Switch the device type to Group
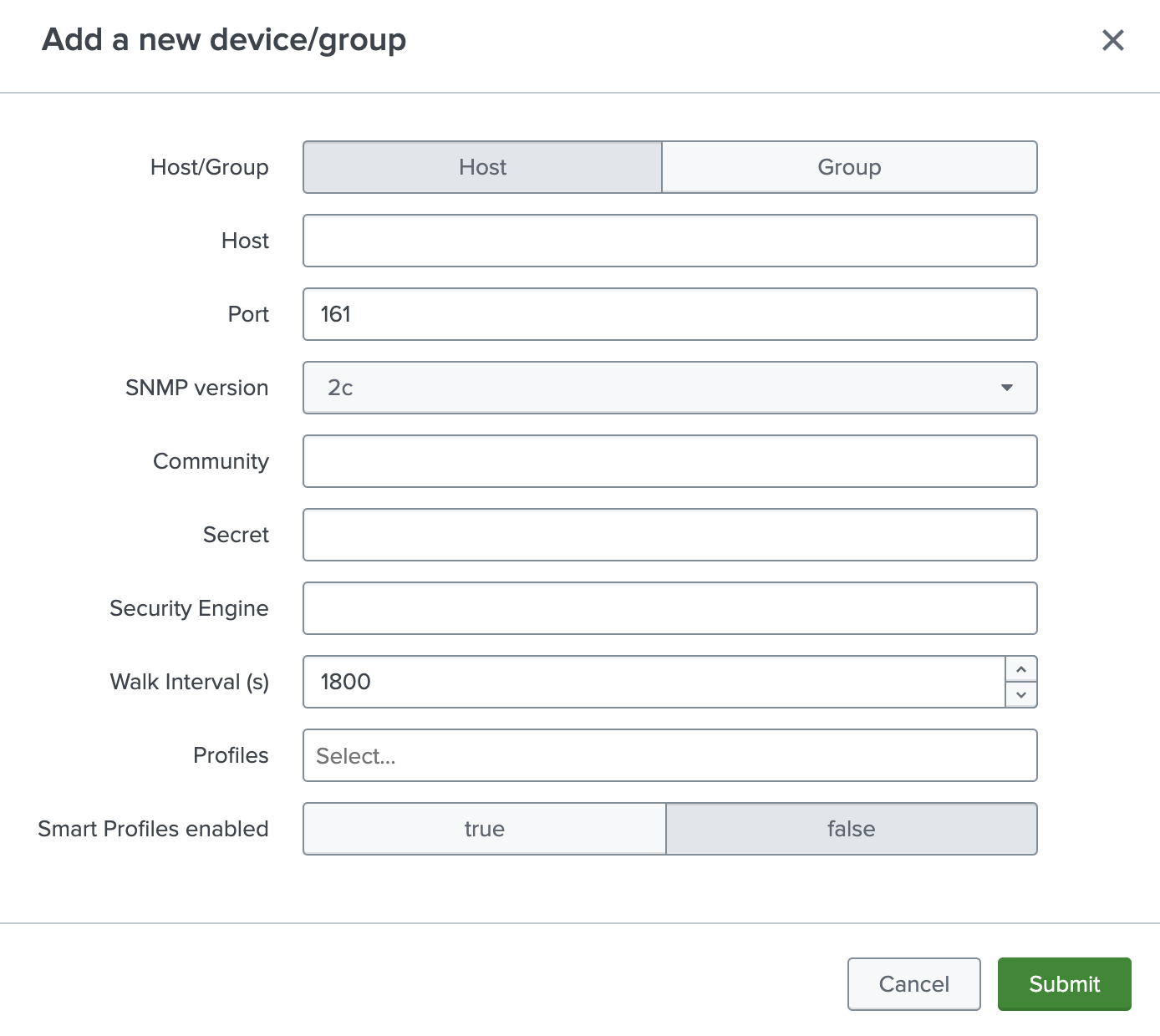 849,167
